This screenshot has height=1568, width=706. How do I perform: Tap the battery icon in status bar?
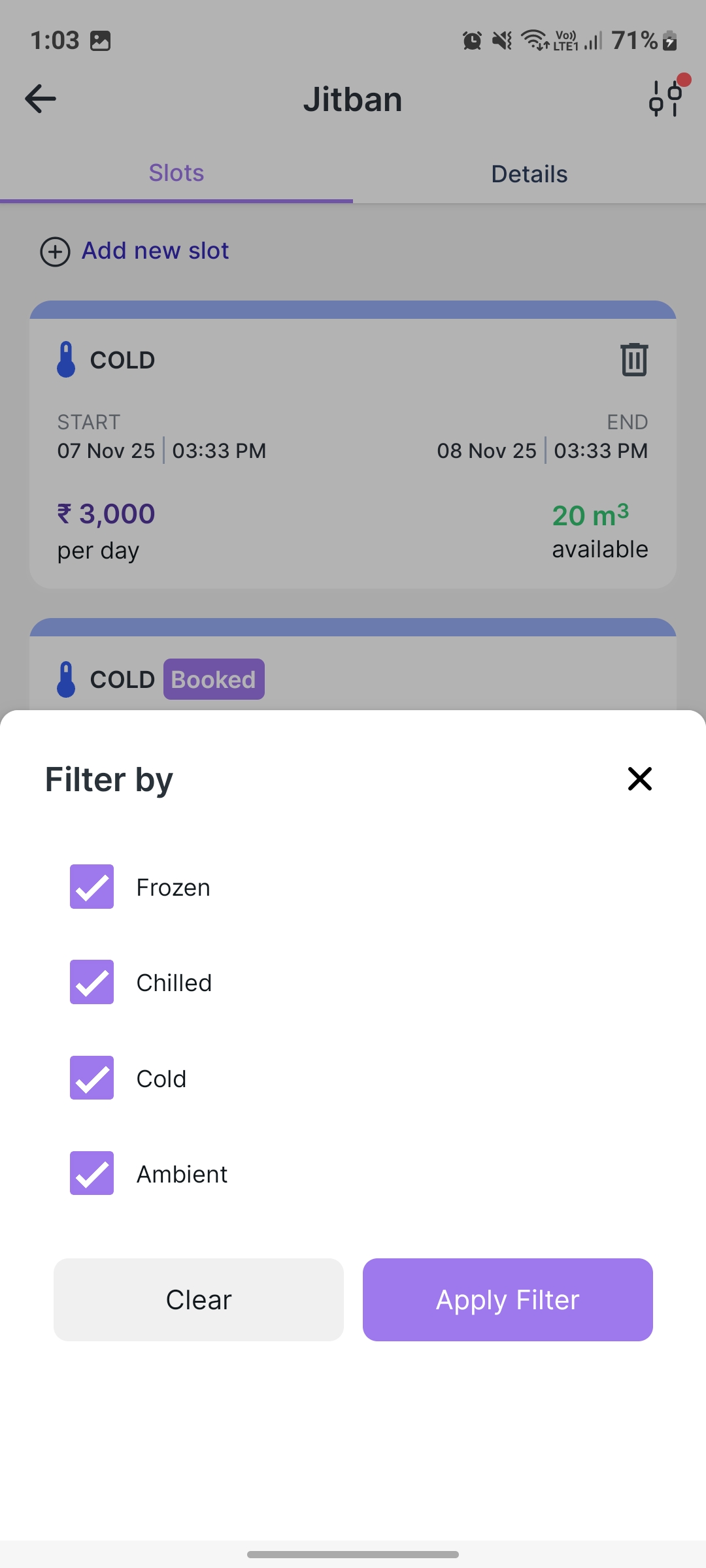pyautogui.click(x=669, y=41)
